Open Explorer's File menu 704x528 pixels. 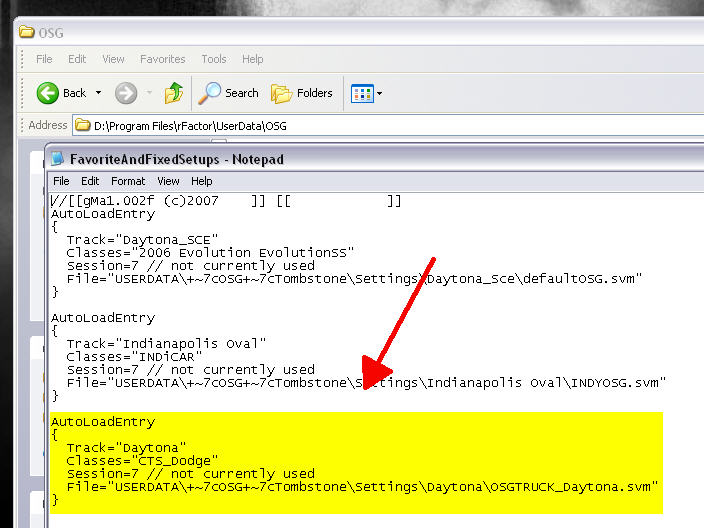pyautogui.click(x=44, y=59)
